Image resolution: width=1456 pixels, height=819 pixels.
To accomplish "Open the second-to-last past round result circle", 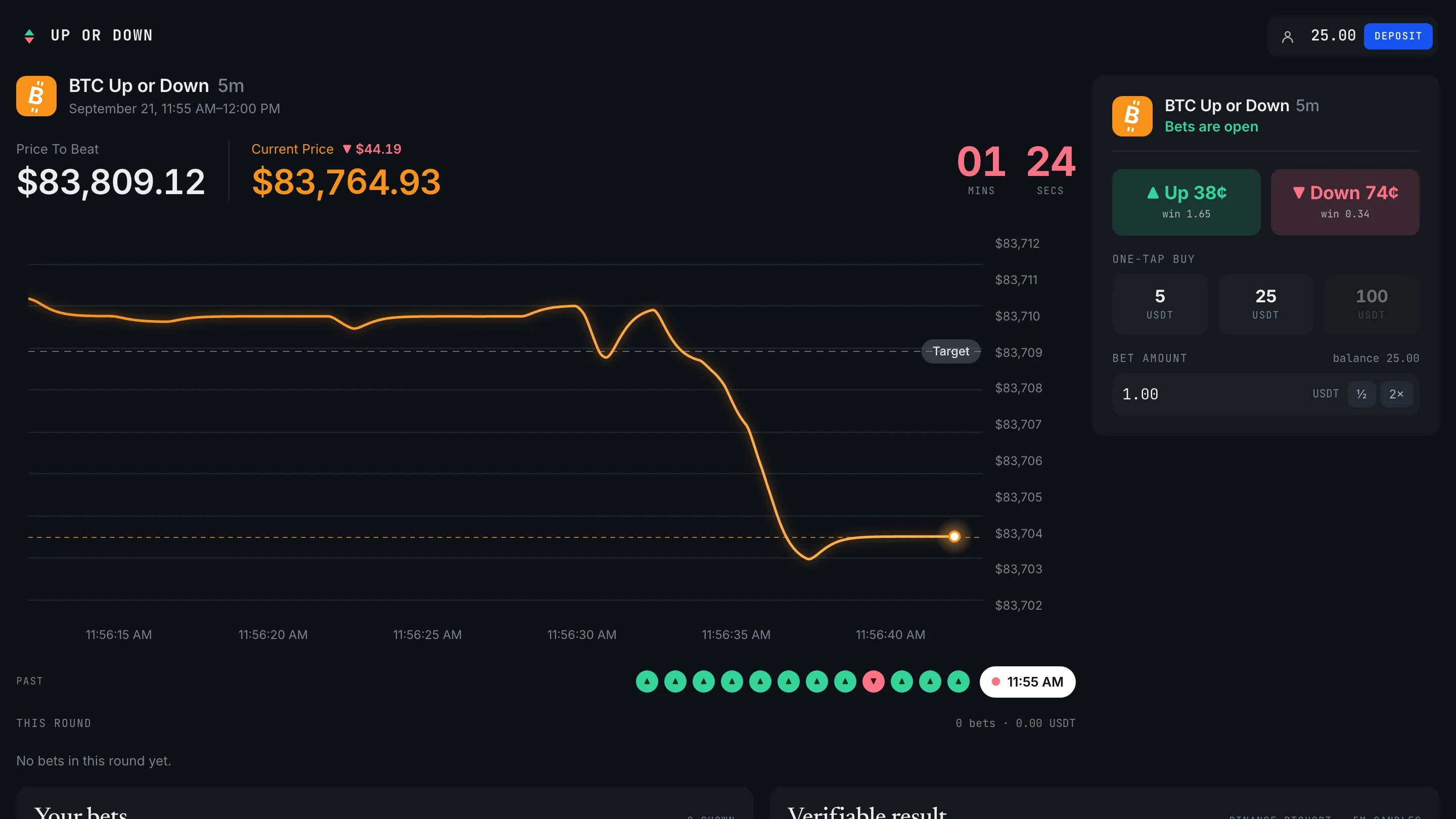I will [930, 681].
